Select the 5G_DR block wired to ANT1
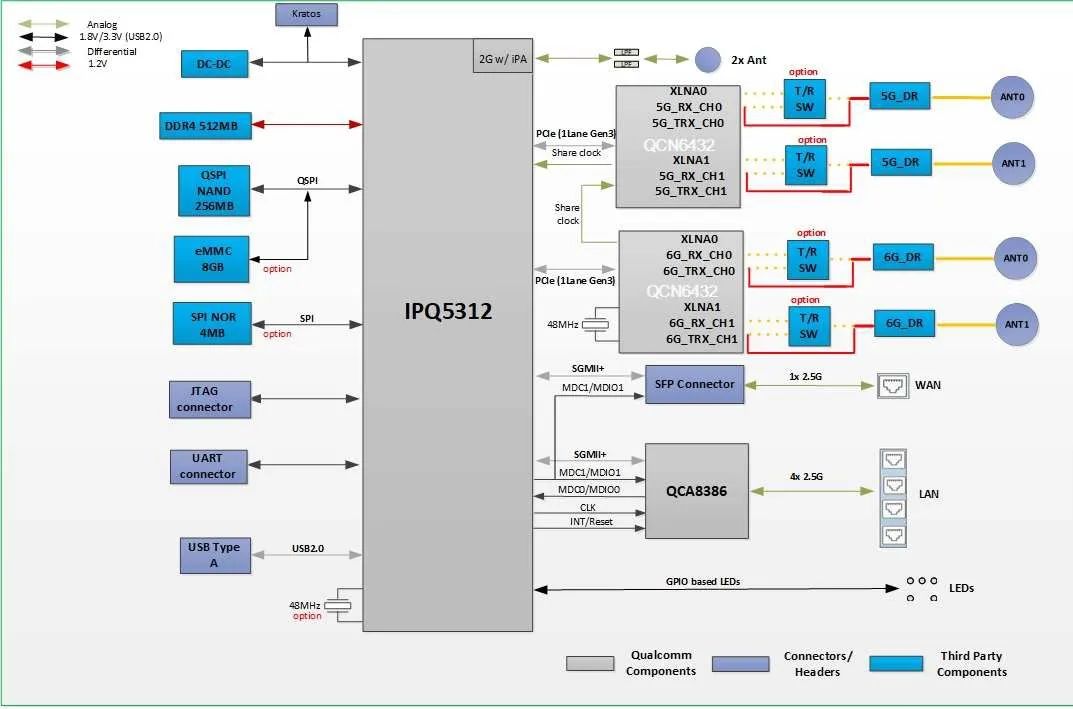The height and width of the screenshot is (709, 1073). click(901, 162)
